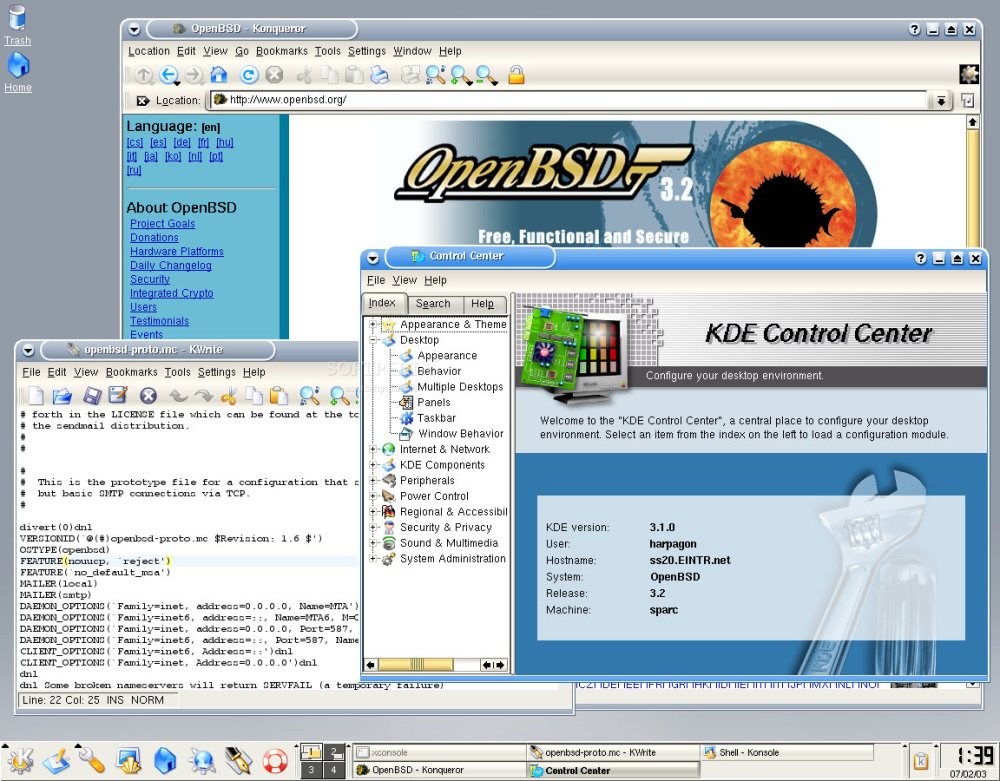Image resolution: width=1000 pixels, height=781 pixels.
Task: Open the K menu on the panel
Action: coord(20,761)
